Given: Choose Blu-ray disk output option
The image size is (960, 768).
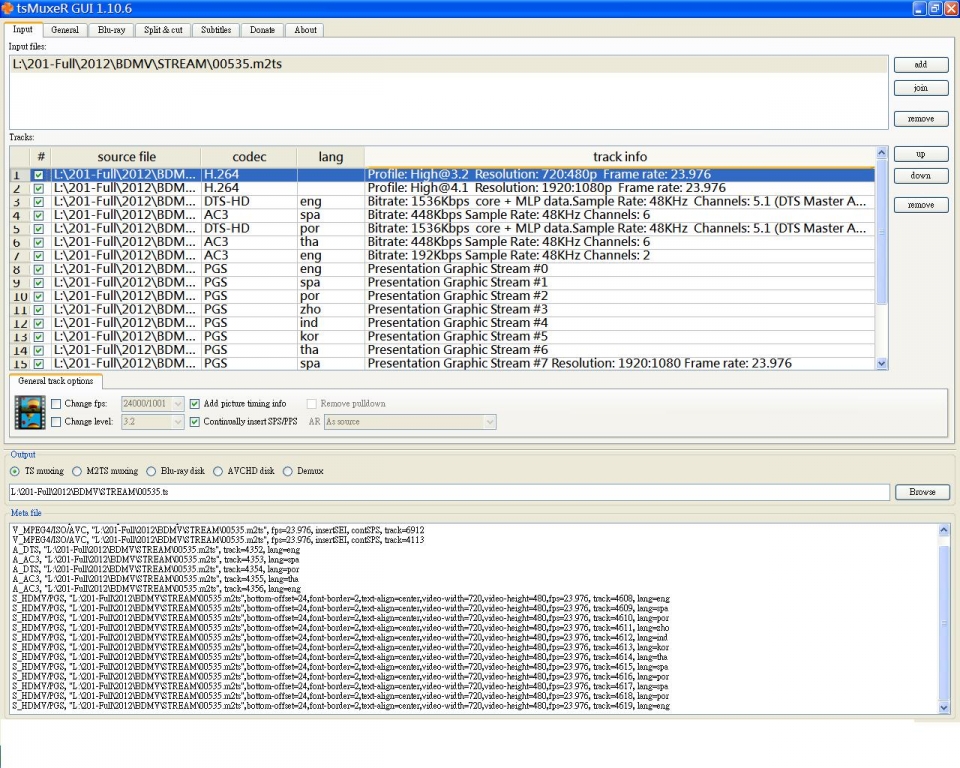Looking at the screenshot, I should (x=152, y=471).
